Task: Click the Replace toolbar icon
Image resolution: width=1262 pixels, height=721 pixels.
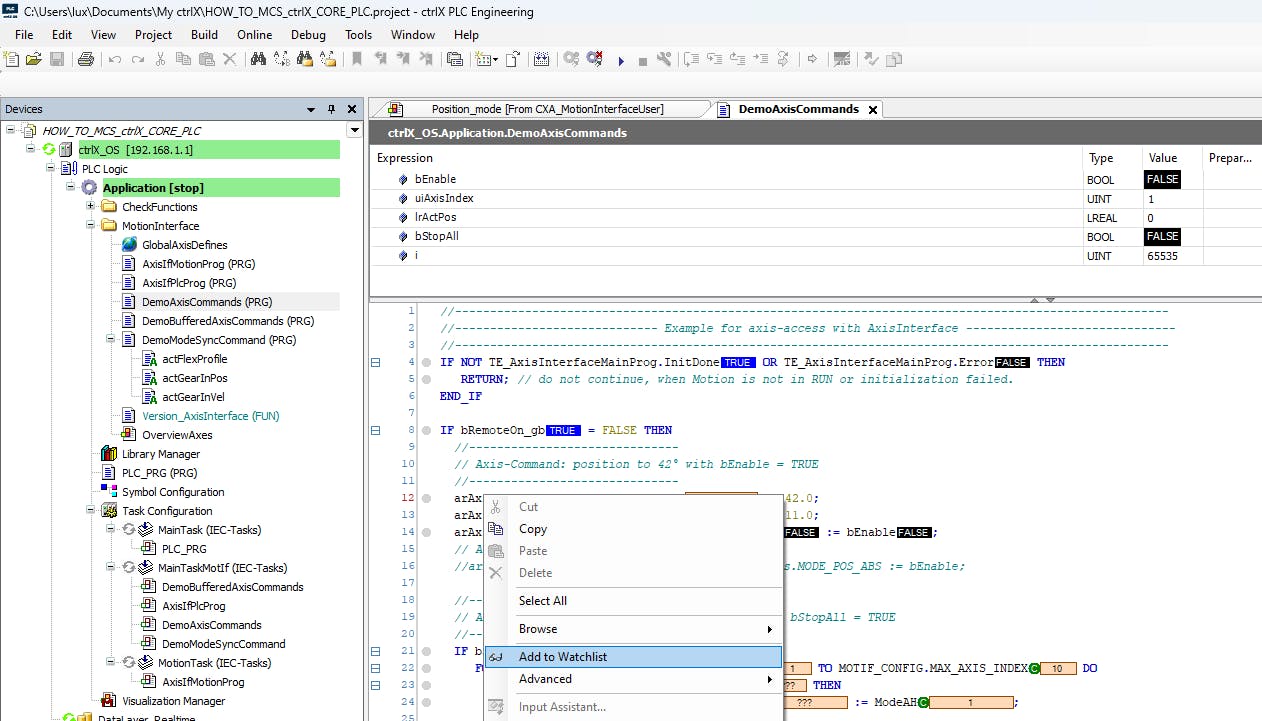Action: tap(281, 60)
